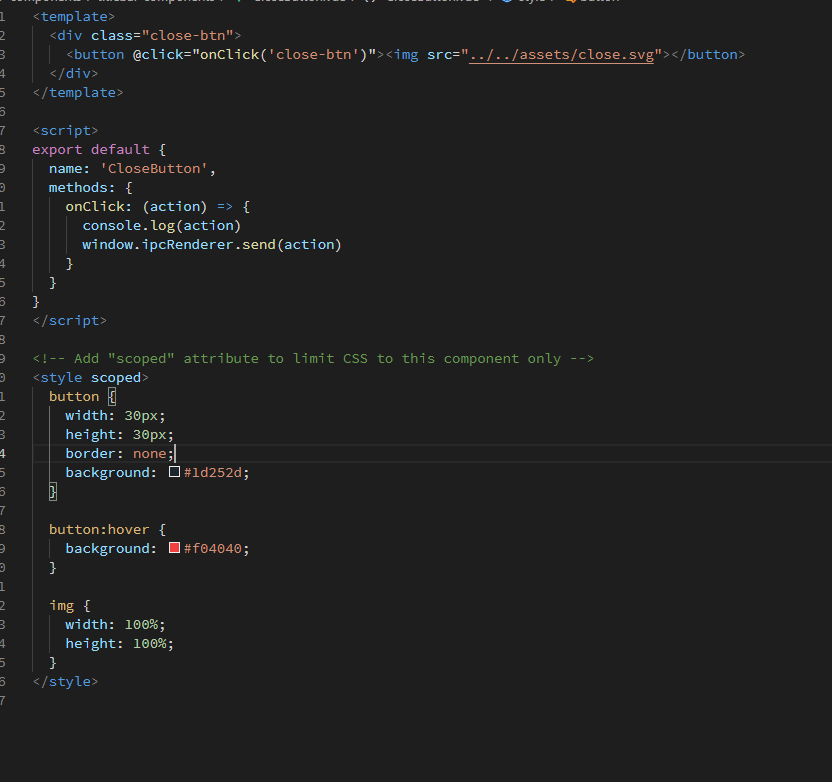The height and width of the screenshot is (782, 832).
Task: Open the CloseButton.vue breadcrumb entry
Action: click(310, 3)
